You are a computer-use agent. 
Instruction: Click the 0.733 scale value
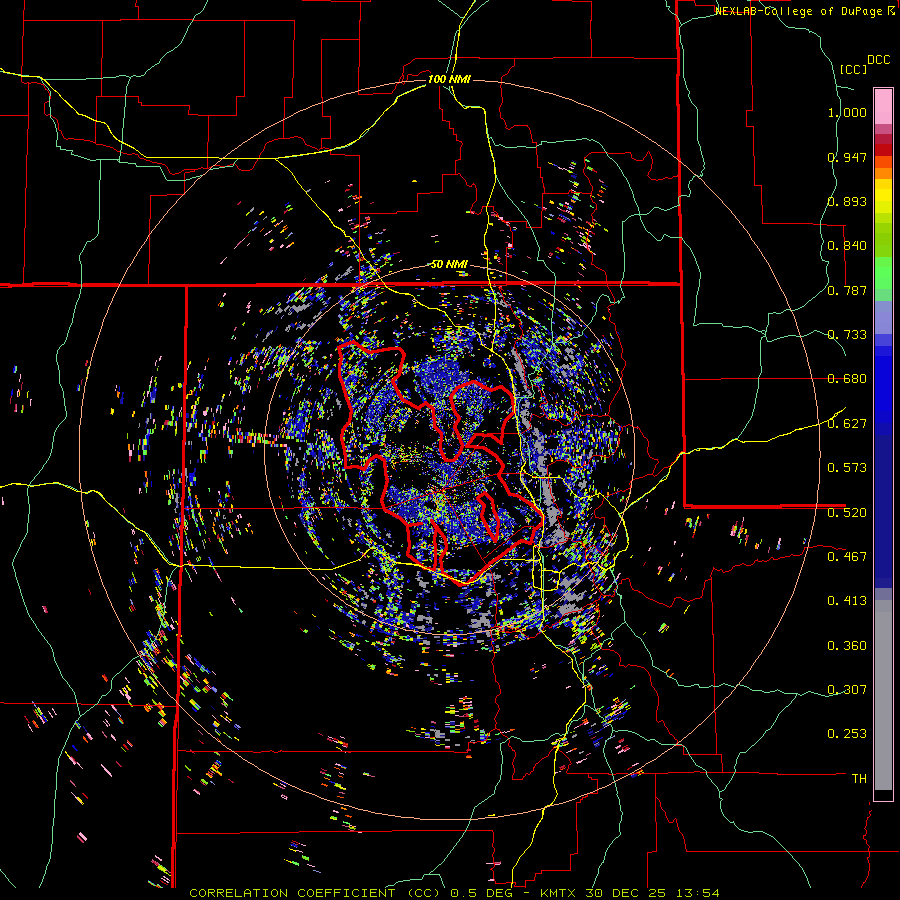[x=847, y=335]
